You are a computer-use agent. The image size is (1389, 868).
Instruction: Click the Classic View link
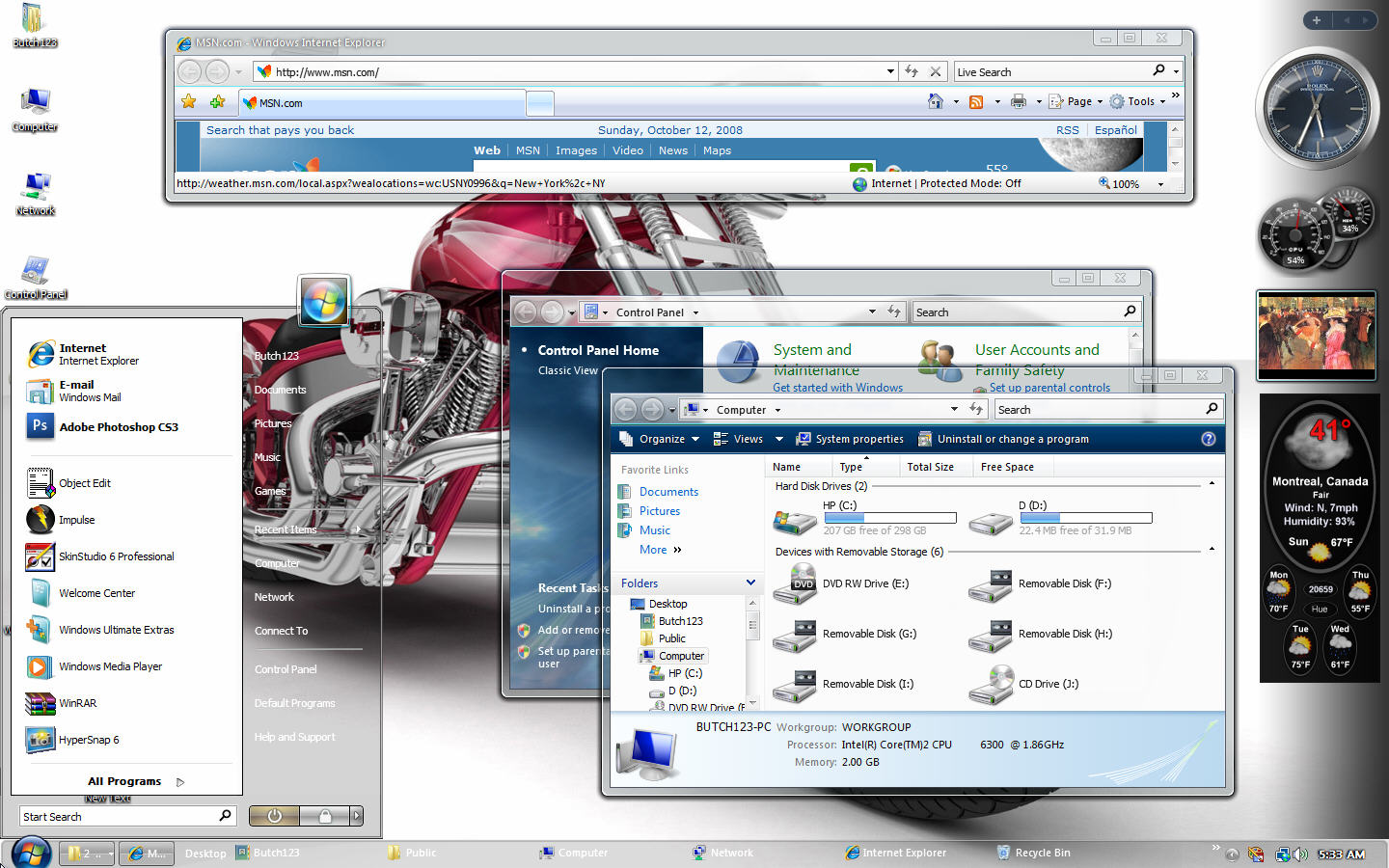coord(567,370)
